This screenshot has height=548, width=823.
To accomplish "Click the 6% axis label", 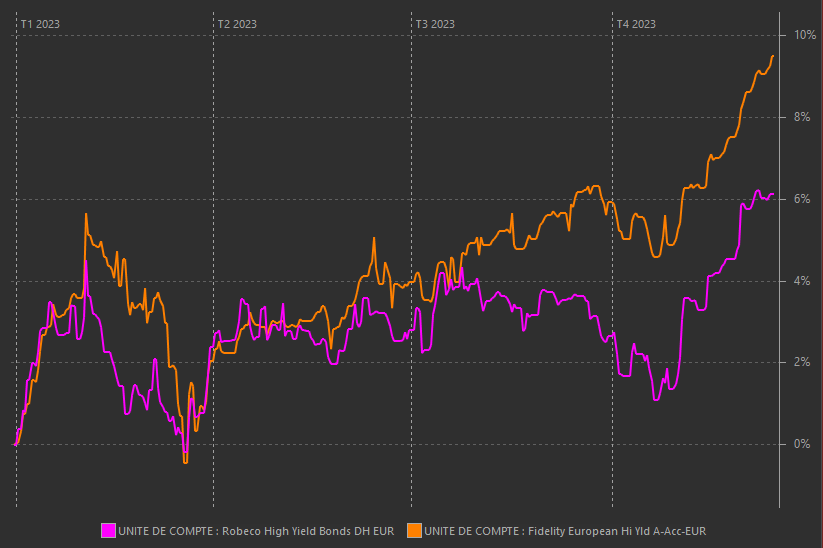I will point(802,199).
